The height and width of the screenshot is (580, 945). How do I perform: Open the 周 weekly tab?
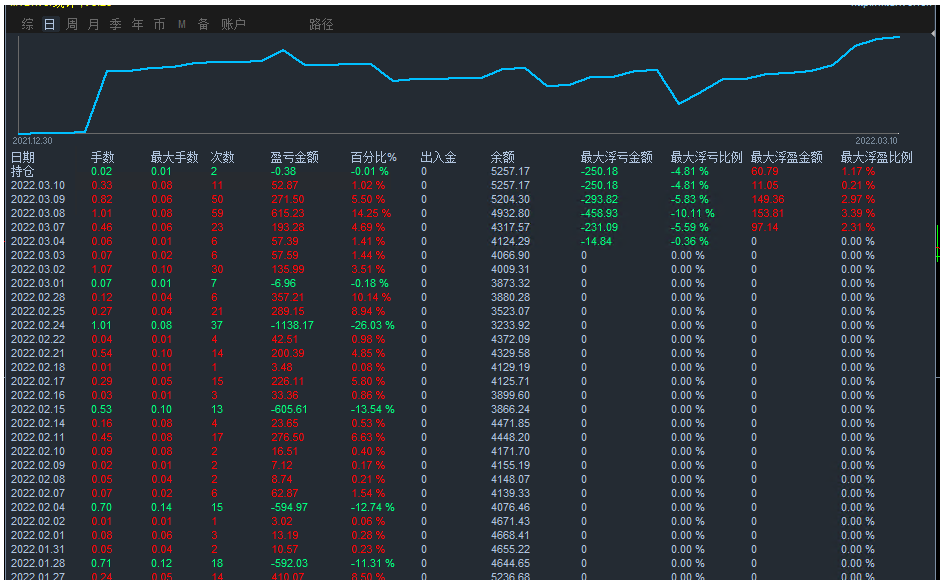72,24
